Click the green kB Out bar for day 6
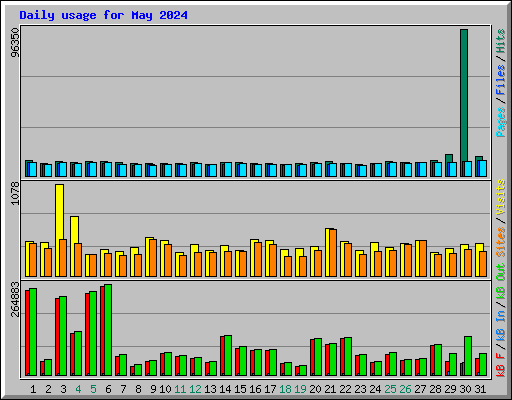Image resolution: width=512 pixels, height=400 pixels. coord(108,330)
